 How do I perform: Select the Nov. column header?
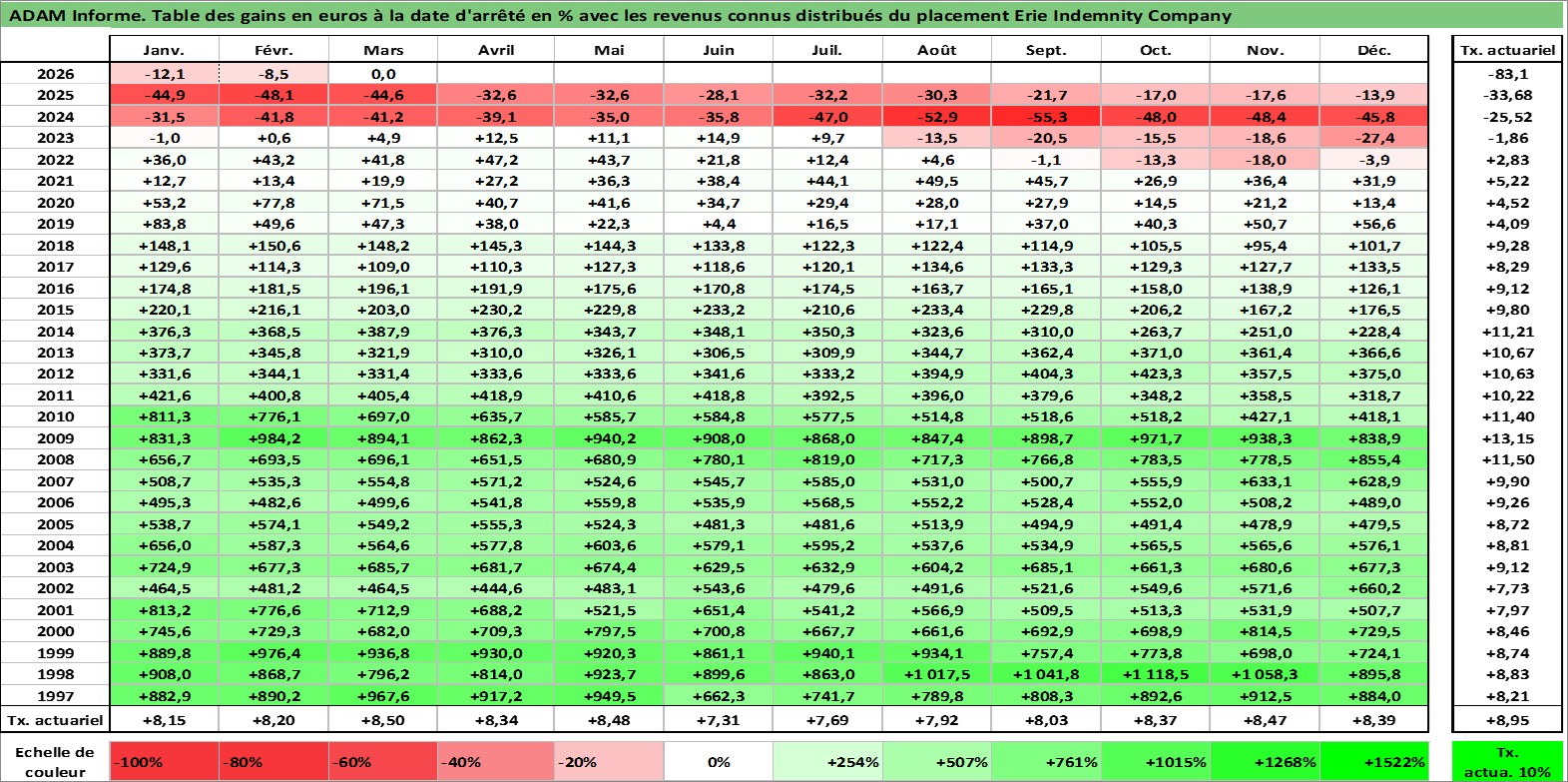[x=1265, y=50]
